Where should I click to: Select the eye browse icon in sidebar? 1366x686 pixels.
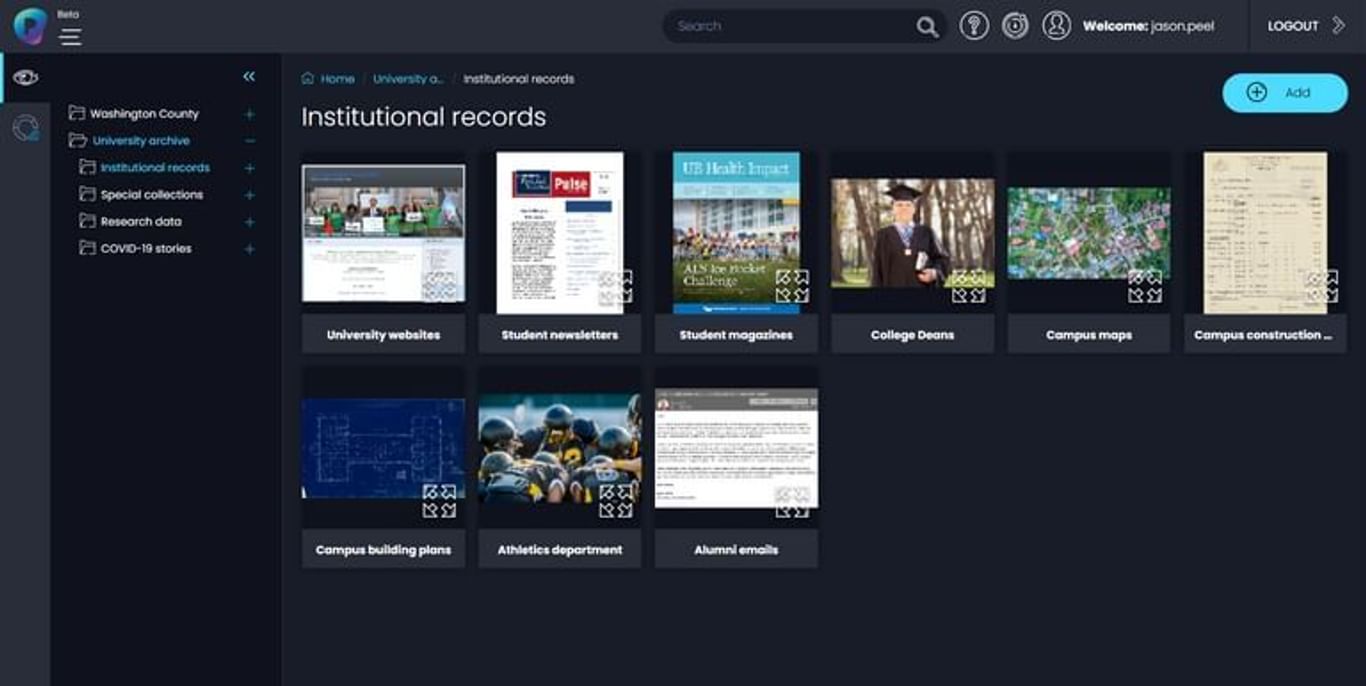pos(26,78)
